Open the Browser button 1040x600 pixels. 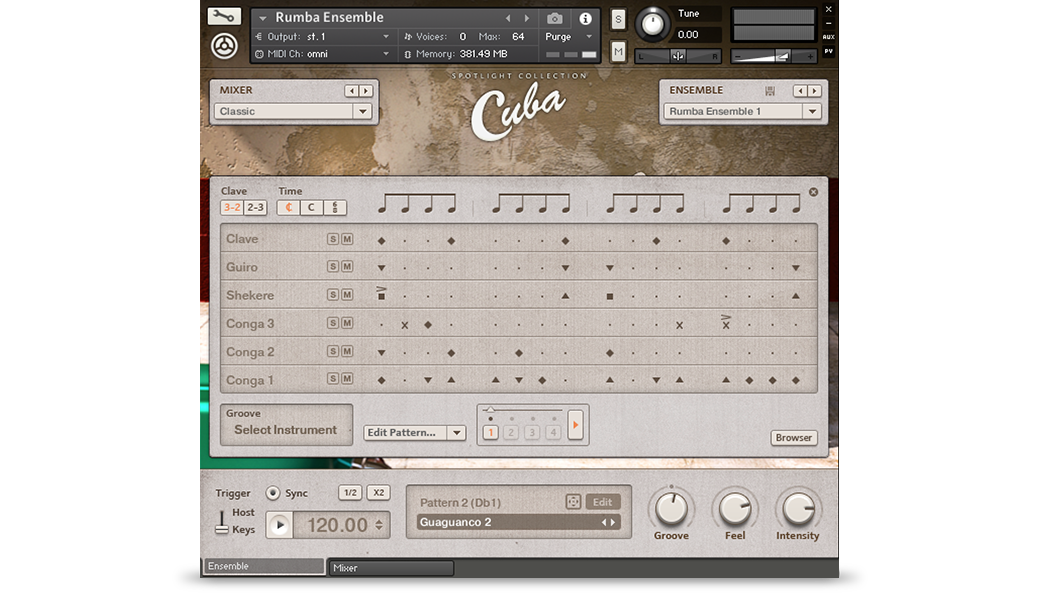794,438
